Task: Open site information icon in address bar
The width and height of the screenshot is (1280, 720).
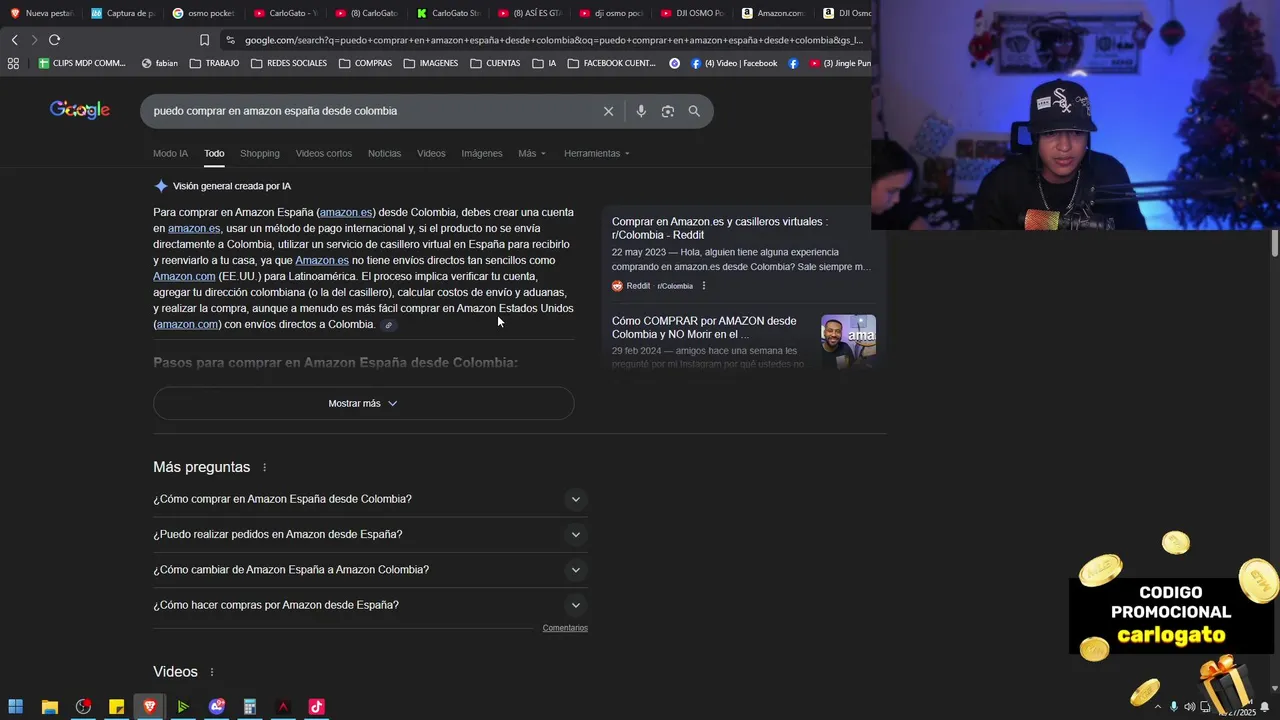Action: point(231,40)
